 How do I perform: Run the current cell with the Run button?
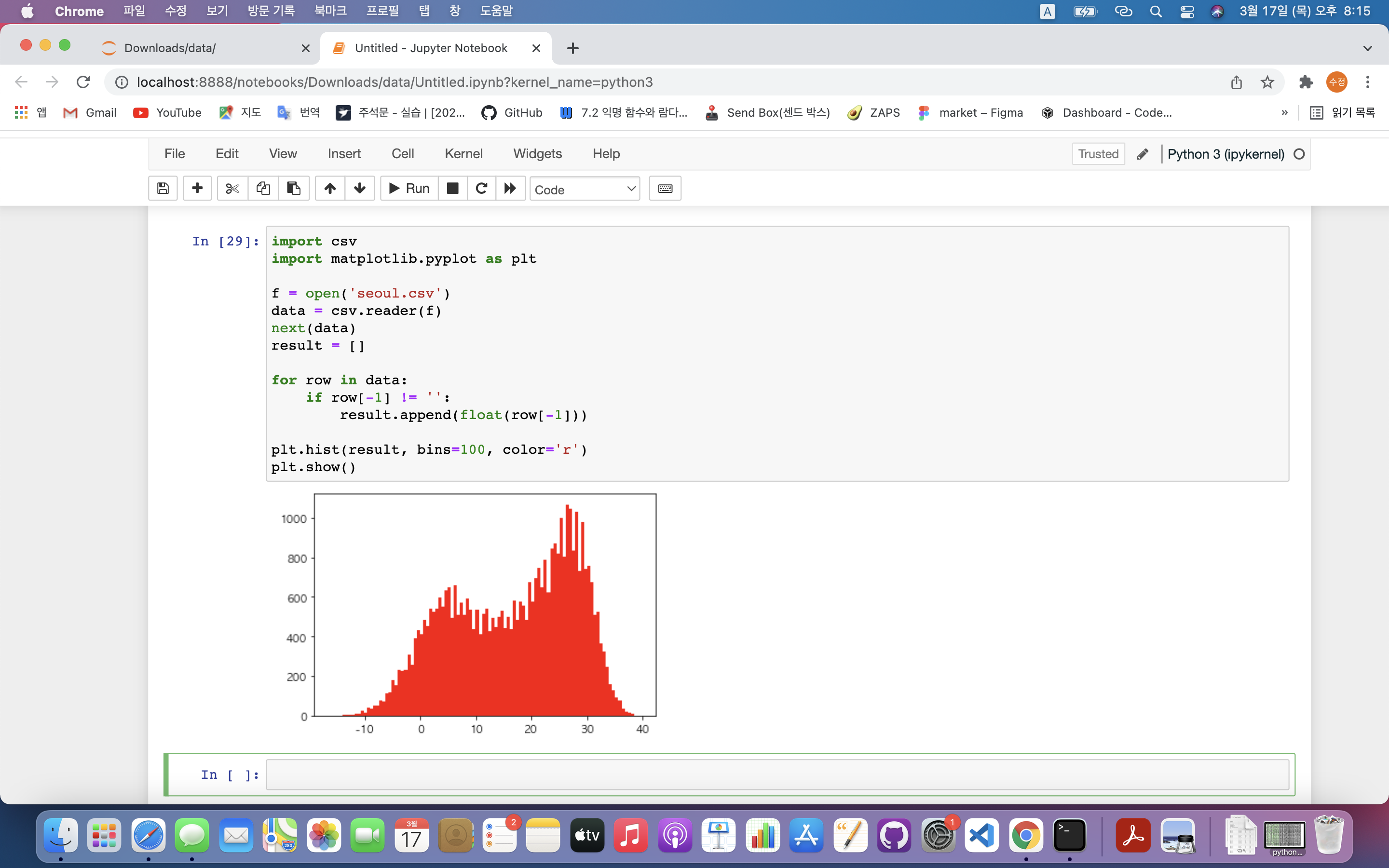[409, 188]
